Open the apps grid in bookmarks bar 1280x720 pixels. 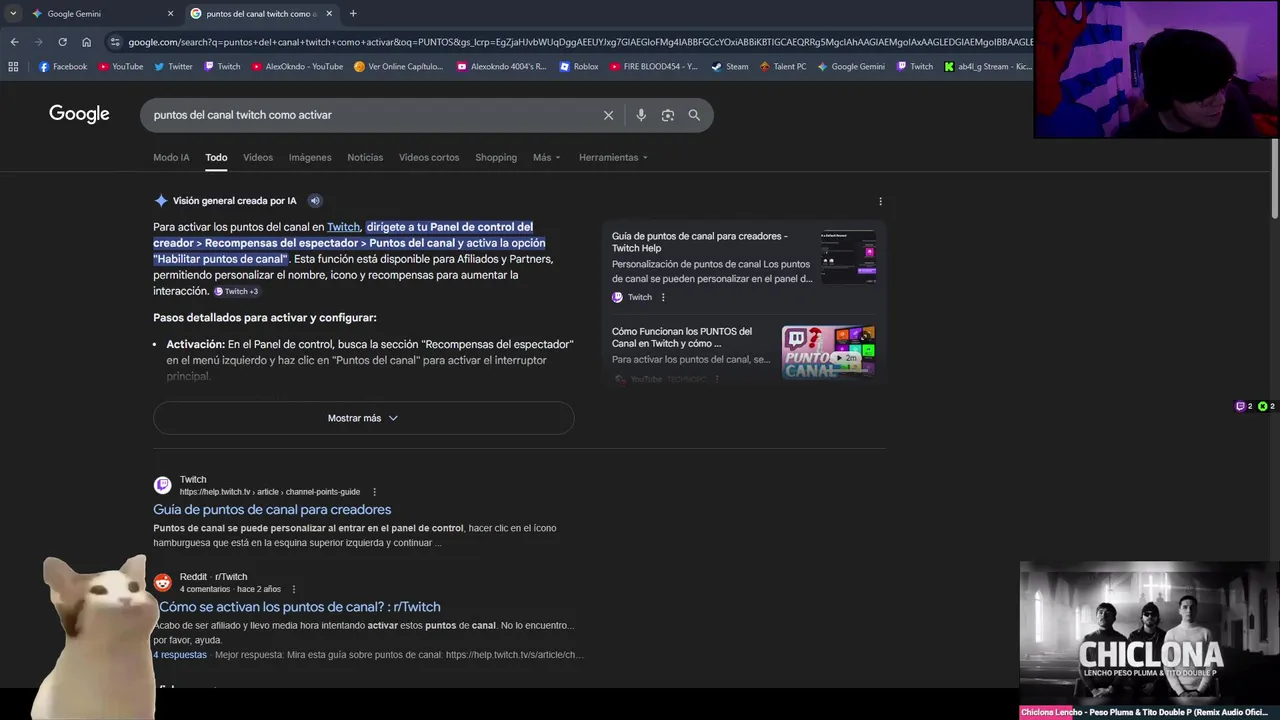click(x=13, y=67)
